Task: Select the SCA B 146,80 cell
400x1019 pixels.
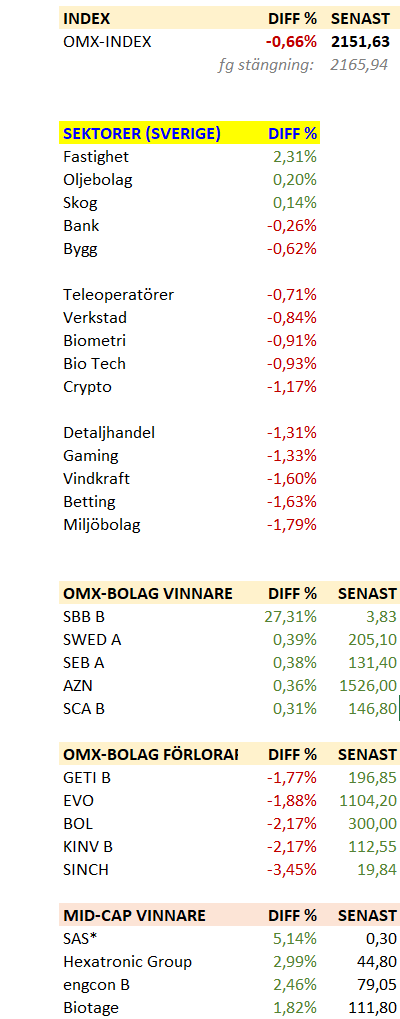Action: [373, 709]
